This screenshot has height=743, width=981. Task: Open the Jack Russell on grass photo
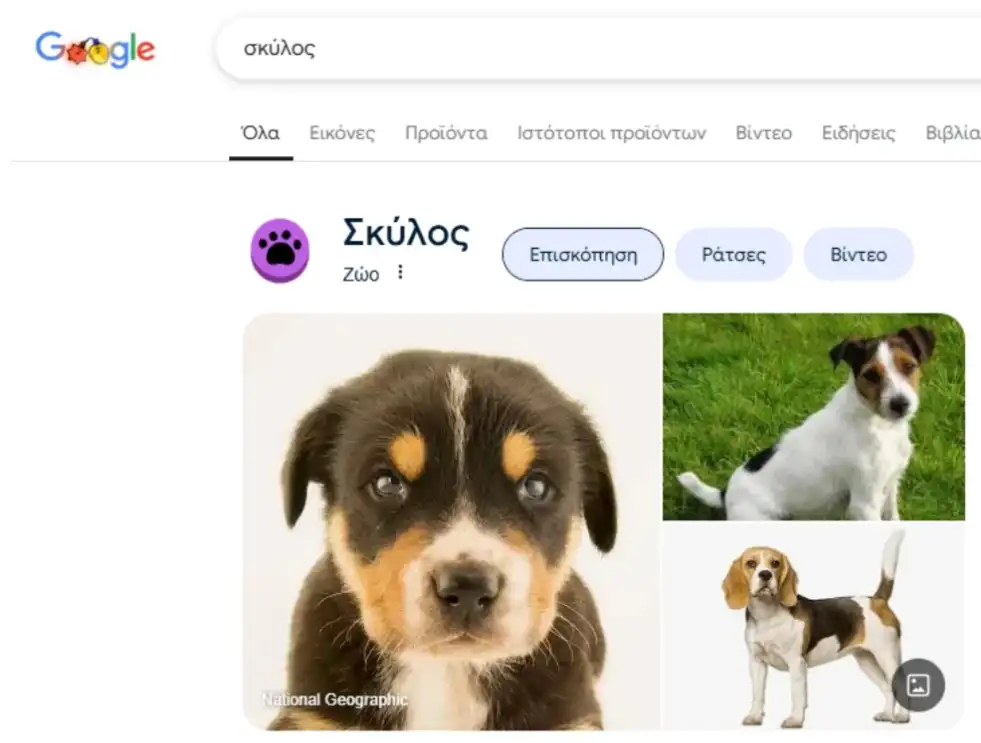pos(814,417)
